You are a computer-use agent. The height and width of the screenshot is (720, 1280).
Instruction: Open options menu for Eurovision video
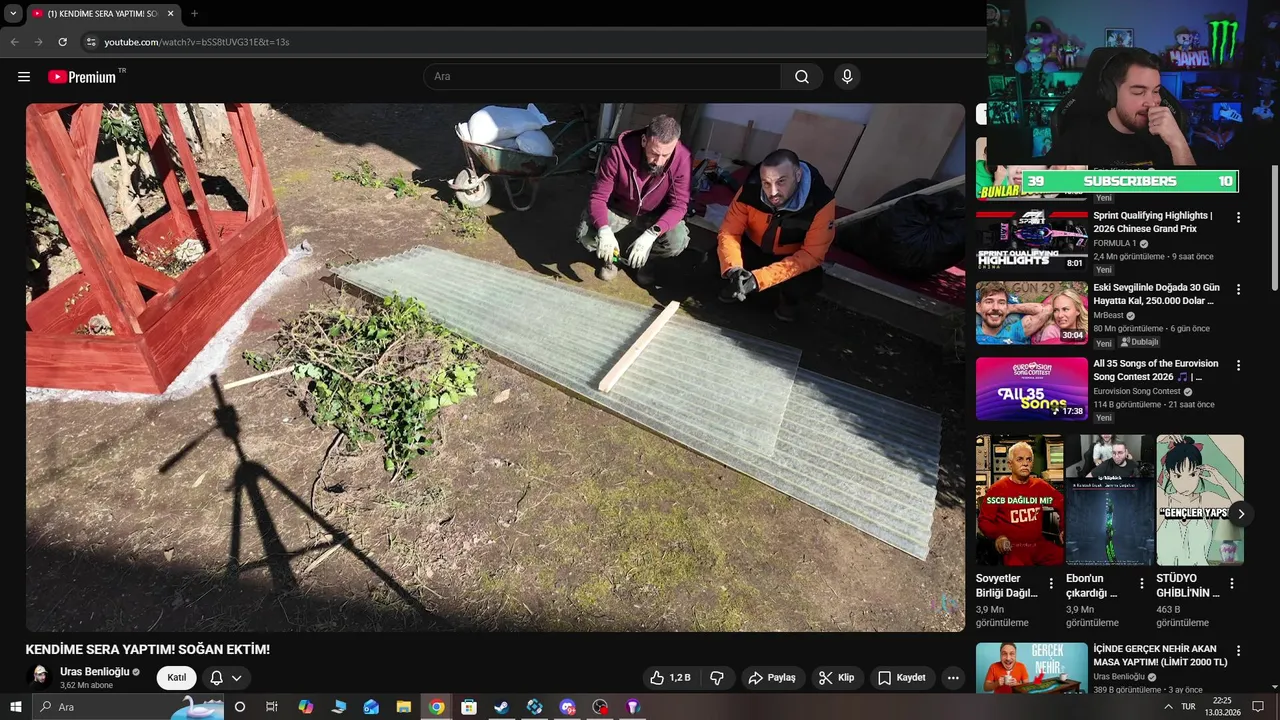coord(1238,365)
